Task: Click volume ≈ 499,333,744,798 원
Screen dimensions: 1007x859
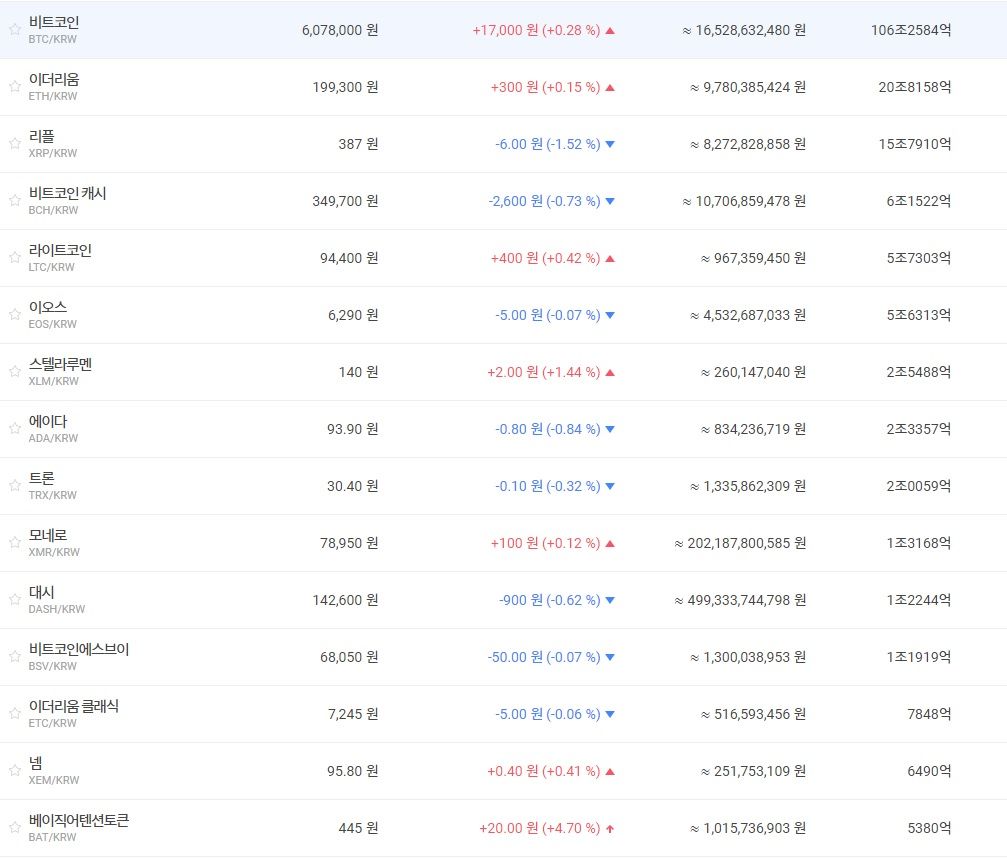Action: coord(740,600)
